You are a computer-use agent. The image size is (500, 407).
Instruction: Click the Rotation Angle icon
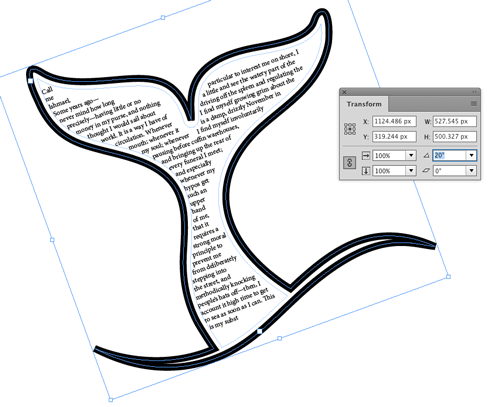[x=426, y=155]
